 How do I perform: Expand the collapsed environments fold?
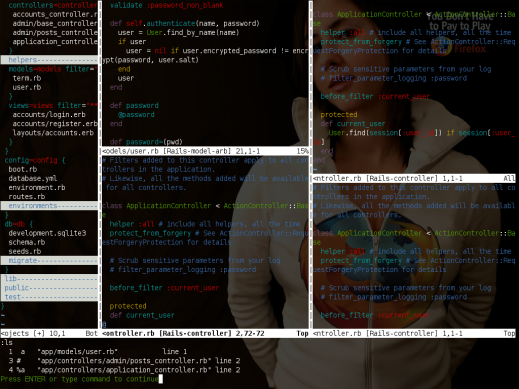[x=49, y=206]
